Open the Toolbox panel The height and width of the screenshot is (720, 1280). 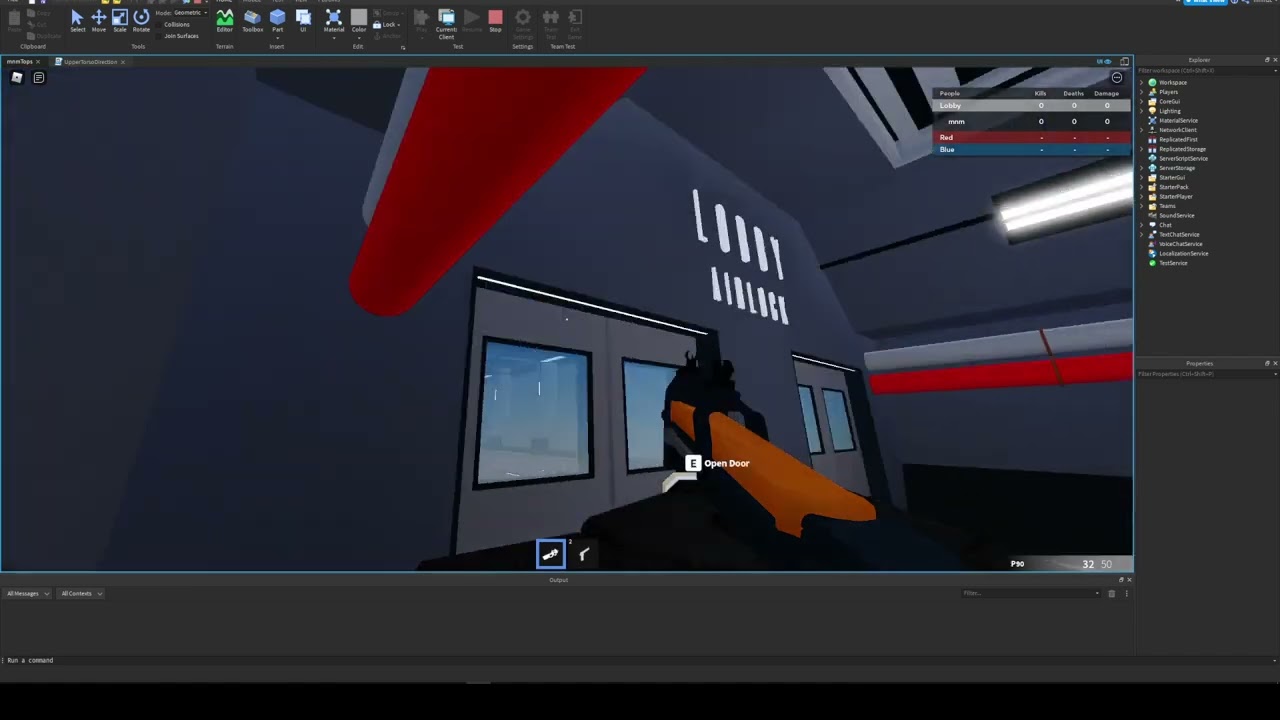pos(253,20)
